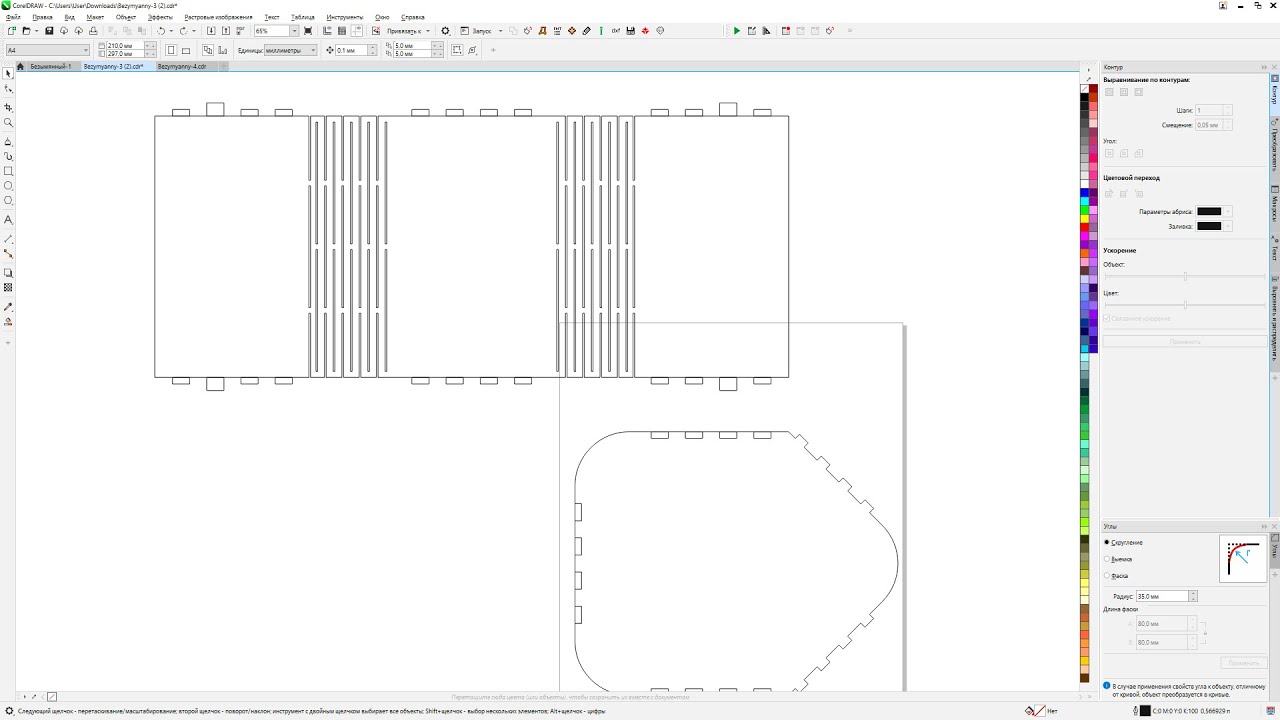This screenshot has height=720, width=1280.
Task: Select the Скругление corner option
Action: [1124, 542]
